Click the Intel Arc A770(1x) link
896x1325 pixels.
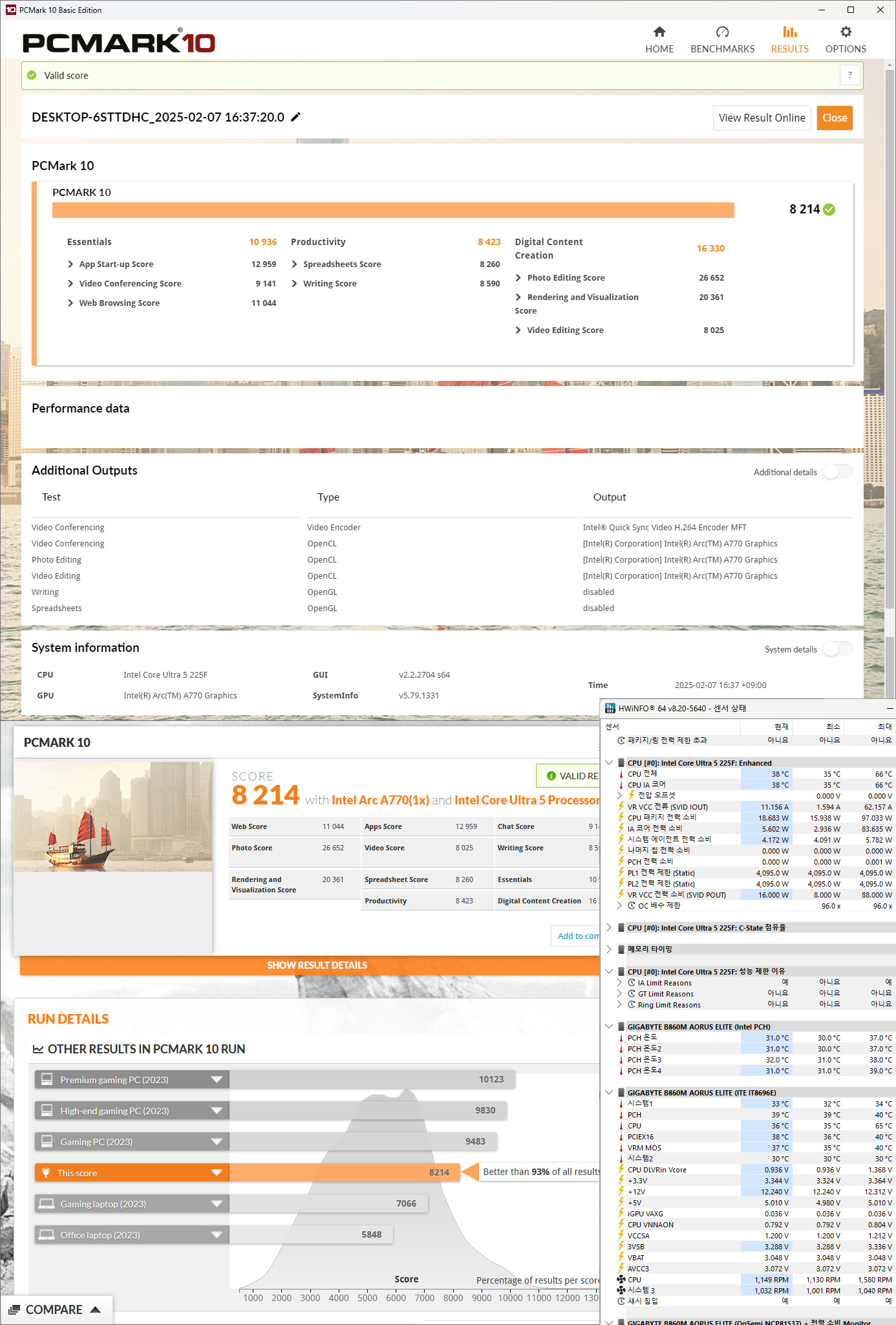click(x=380, y=800)
